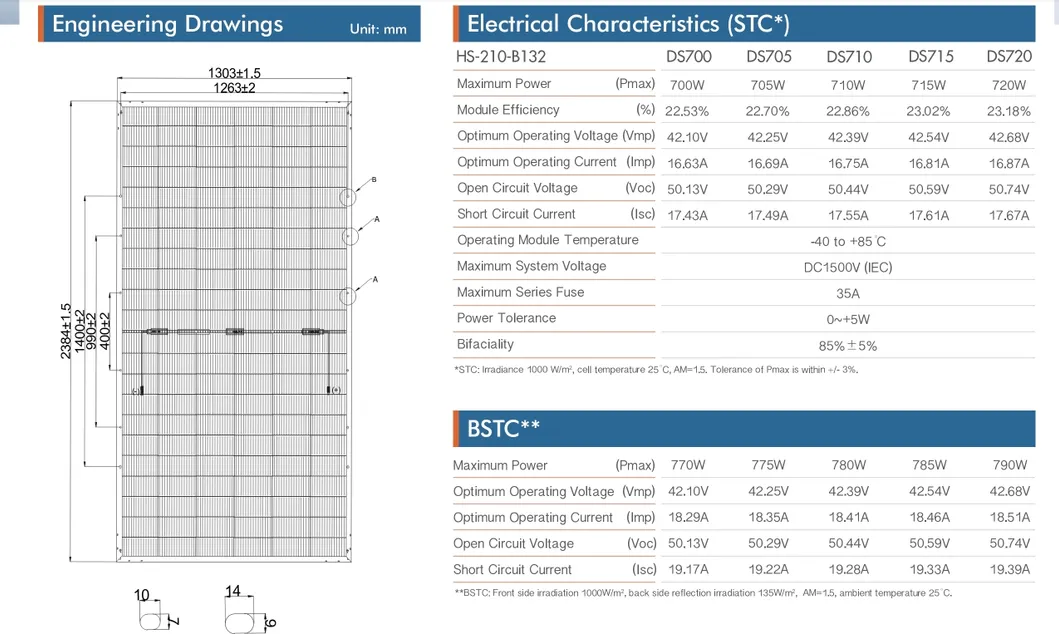Click the 2384±1.5 height dimension
Screen dimensions: 1059x634
pyautogui.click(x=66, y=331)
